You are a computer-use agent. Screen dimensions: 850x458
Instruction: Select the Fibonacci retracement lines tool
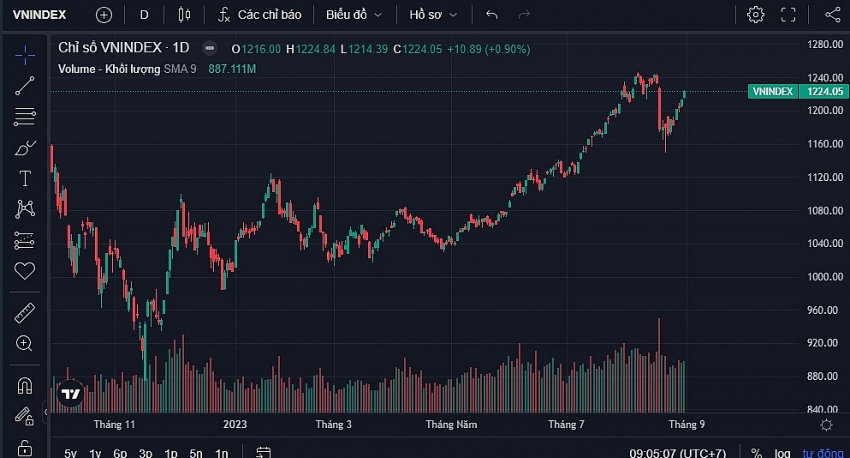coord(25,117)
